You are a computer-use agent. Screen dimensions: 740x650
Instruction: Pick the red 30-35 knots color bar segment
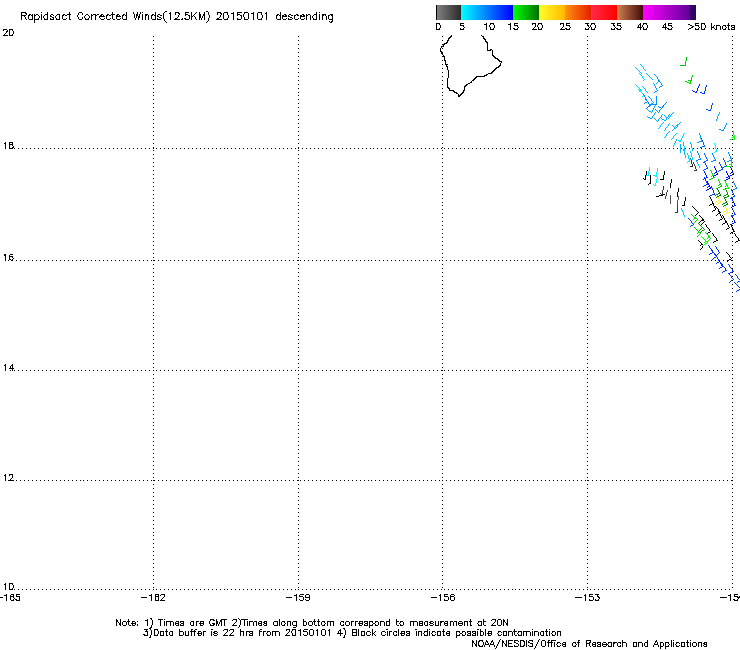pyautogui.click(x=604, y=12)
